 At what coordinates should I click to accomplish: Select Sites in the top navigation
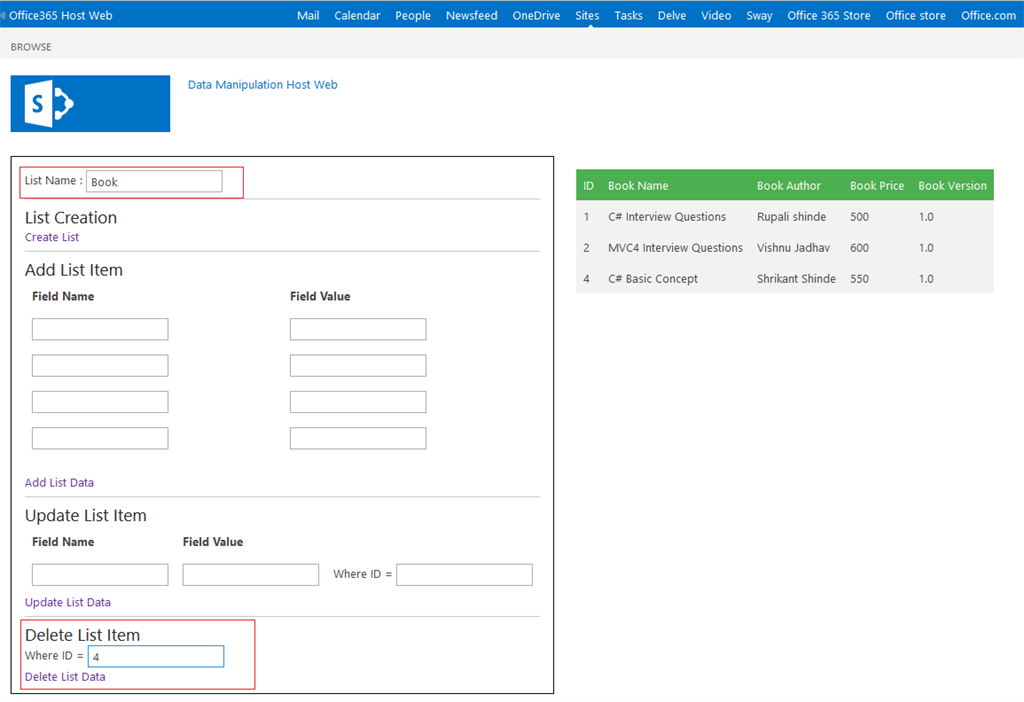pos(586,15)
